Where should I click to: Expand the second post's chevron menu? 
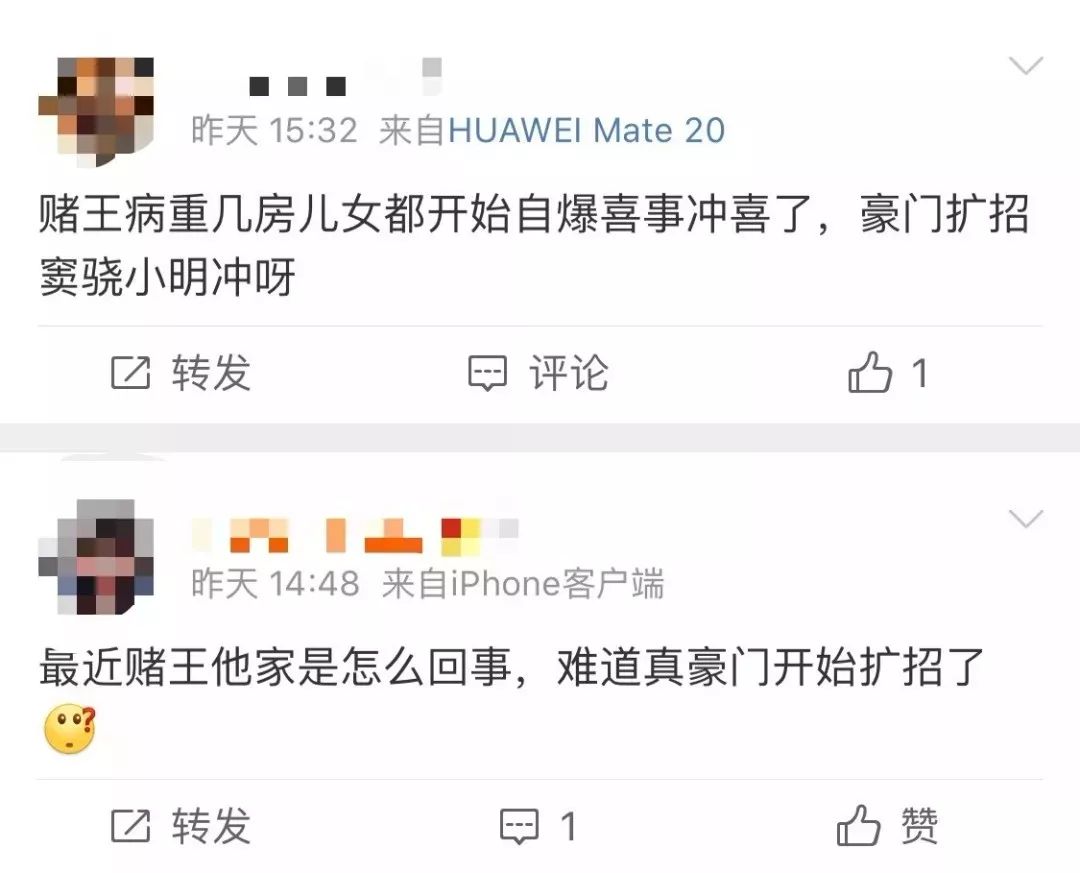(1026, 519)
